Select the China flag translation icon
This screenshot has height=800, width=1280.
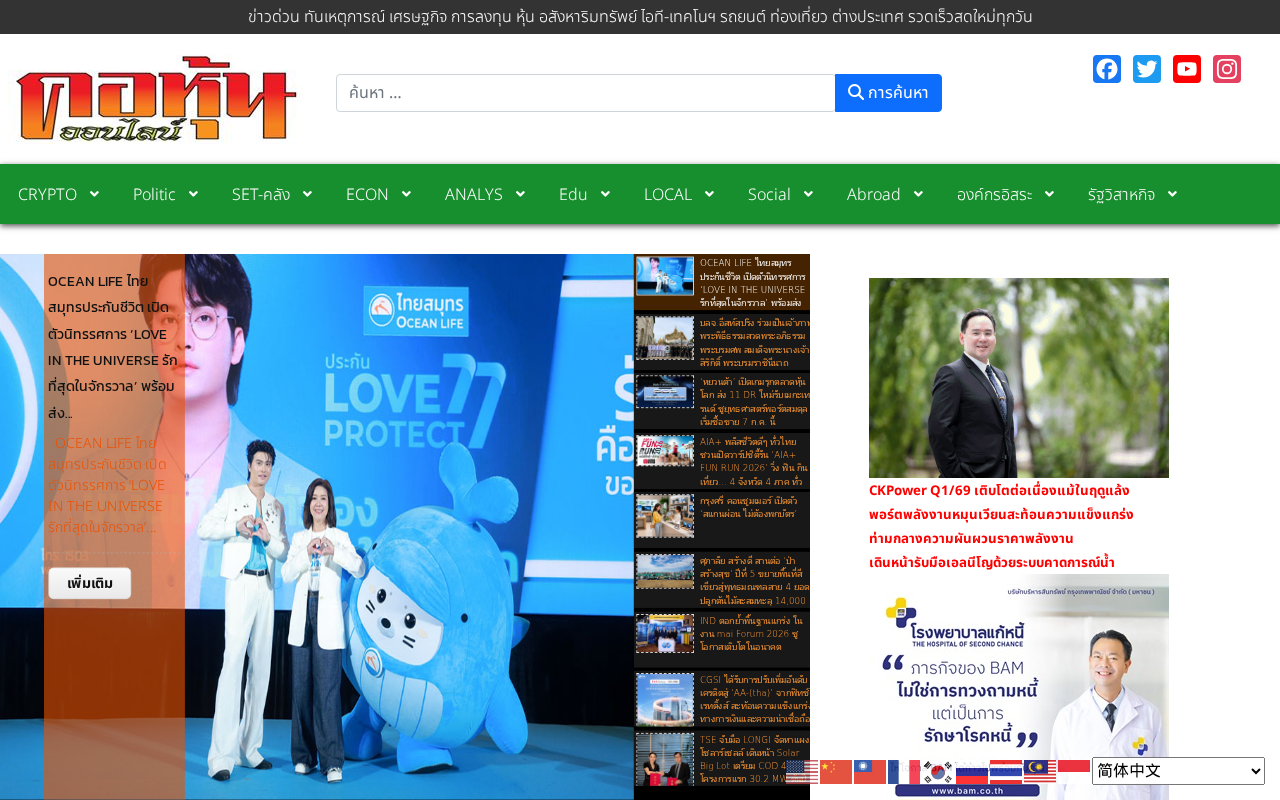pos(836,771)
